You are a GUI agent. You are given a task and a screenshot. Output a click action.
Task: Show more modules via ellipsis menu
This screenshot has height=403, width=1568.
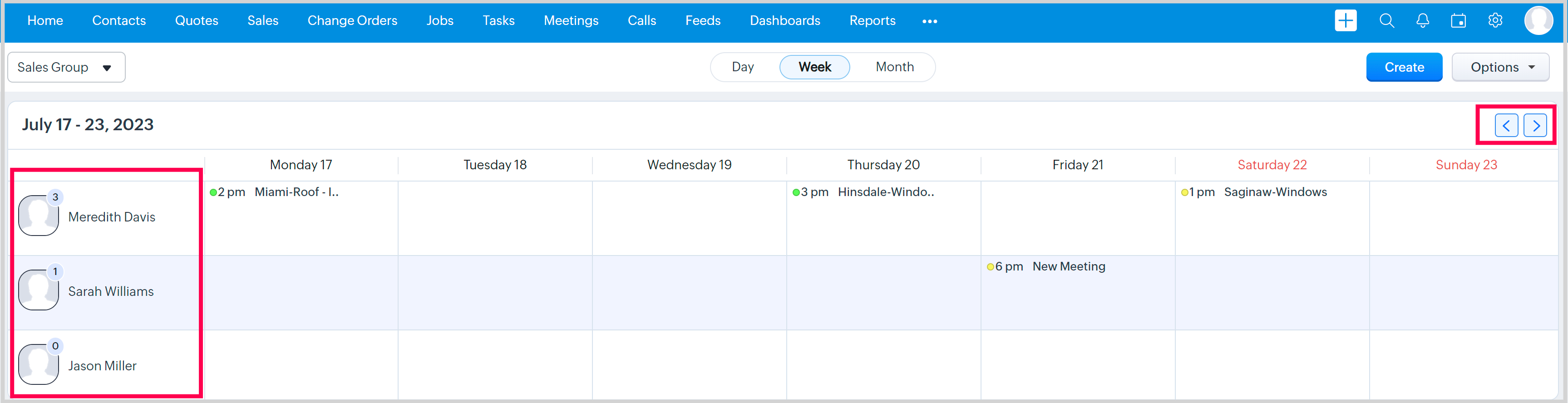click(929, 21)
